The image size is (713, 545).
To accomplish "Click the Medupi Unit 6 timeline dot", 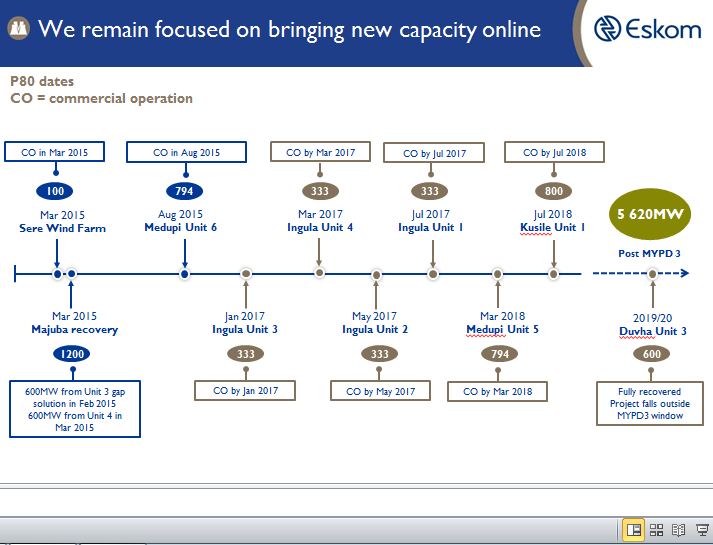I will coord(184,274).
